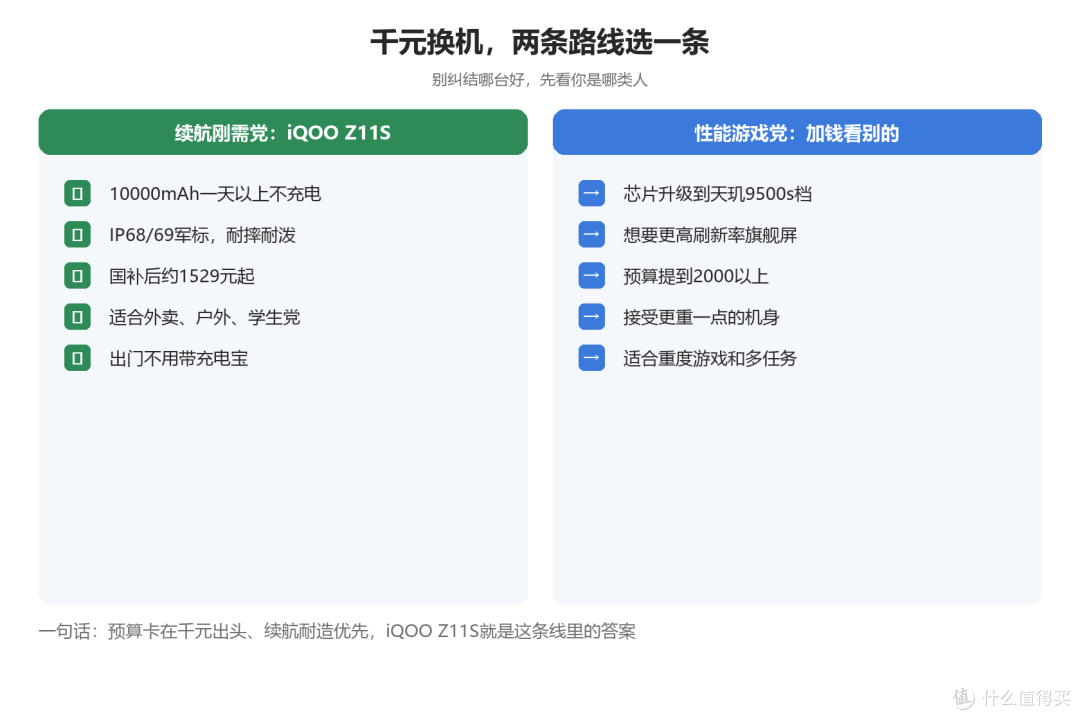Click text IP68/69军标，耐摔耐泼

(202, 235)
